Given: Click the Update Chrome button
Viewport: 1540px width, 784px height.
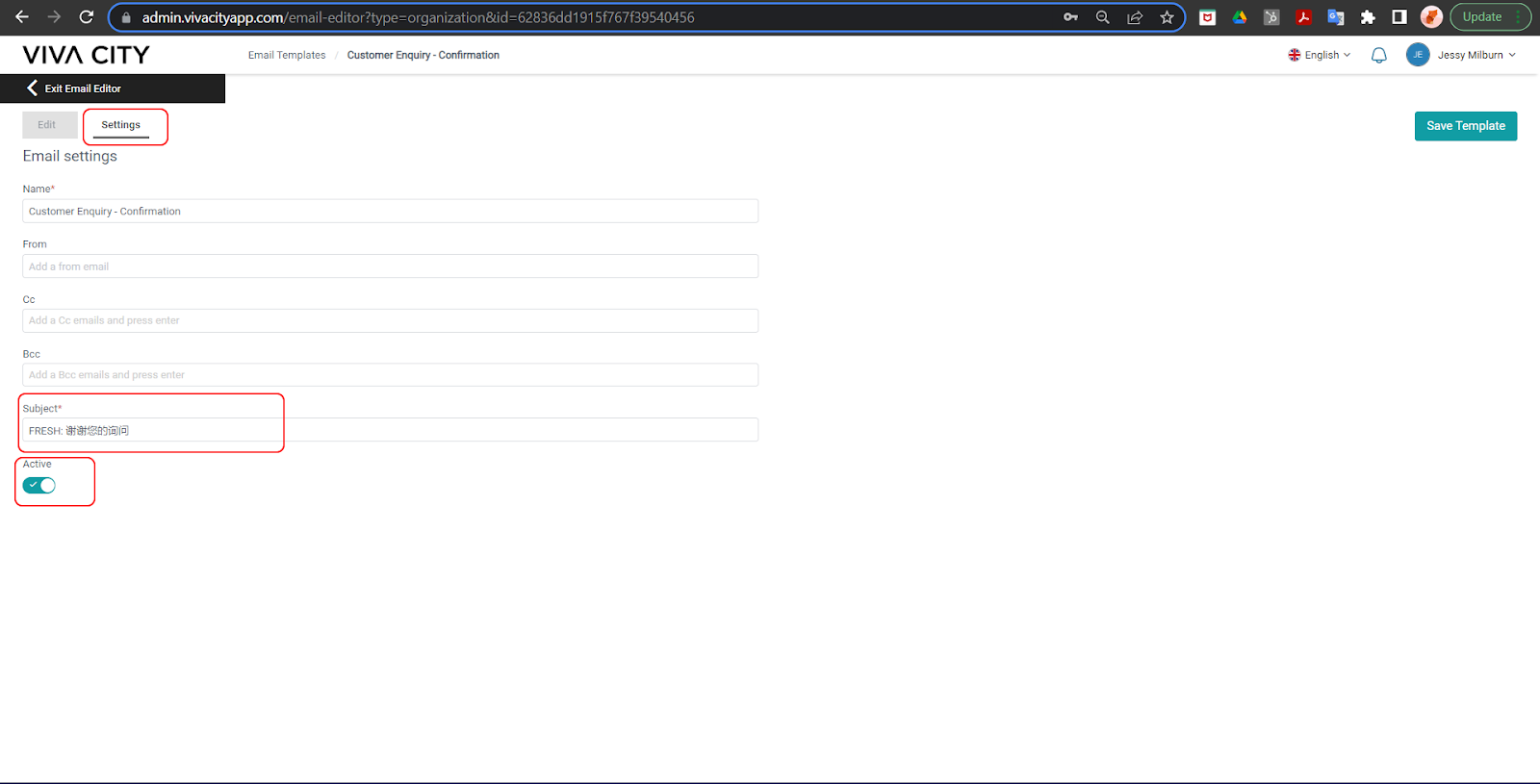Looking at the screenshot, I should tap(1490, 17).
